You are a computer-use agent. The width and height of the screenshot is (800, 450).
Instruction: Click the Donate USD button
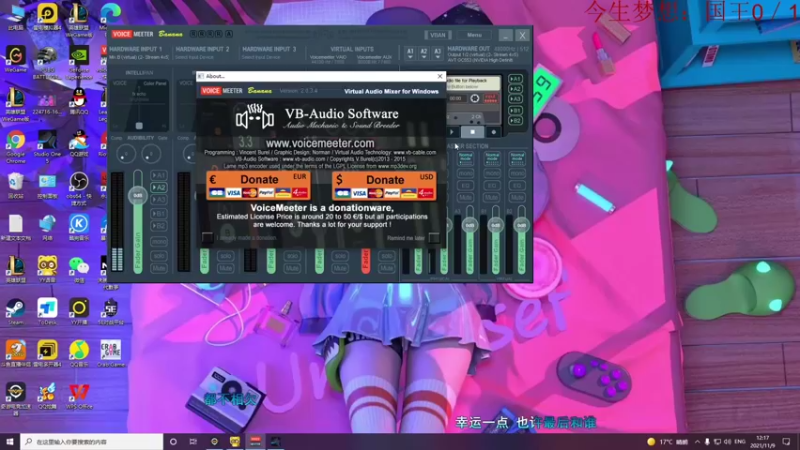click(384, 185)
